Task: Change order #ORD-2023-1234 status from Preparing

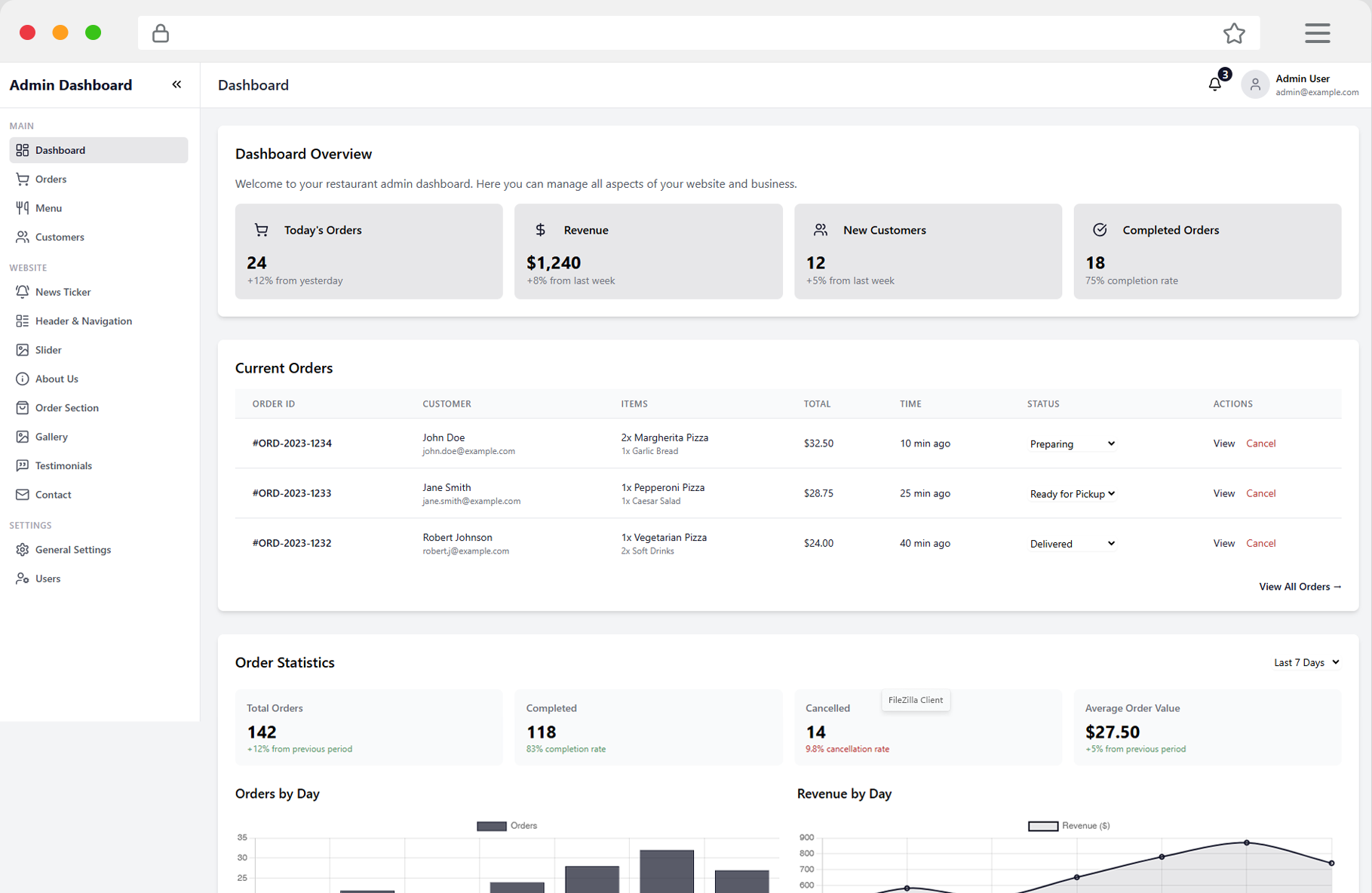Action: click(x=1071, y=443)
